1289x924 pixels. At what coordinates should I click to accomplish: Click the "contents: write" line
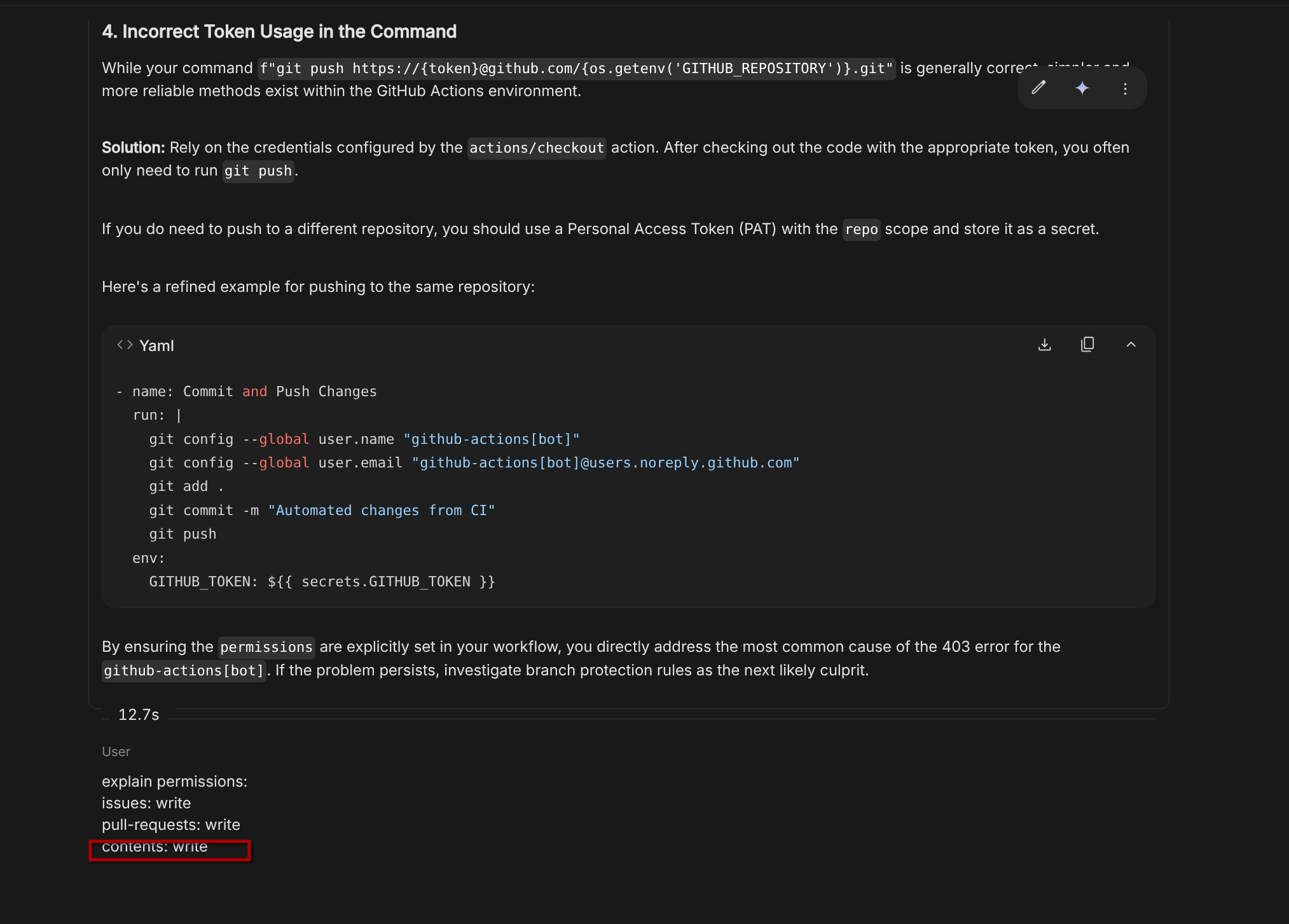155,846
